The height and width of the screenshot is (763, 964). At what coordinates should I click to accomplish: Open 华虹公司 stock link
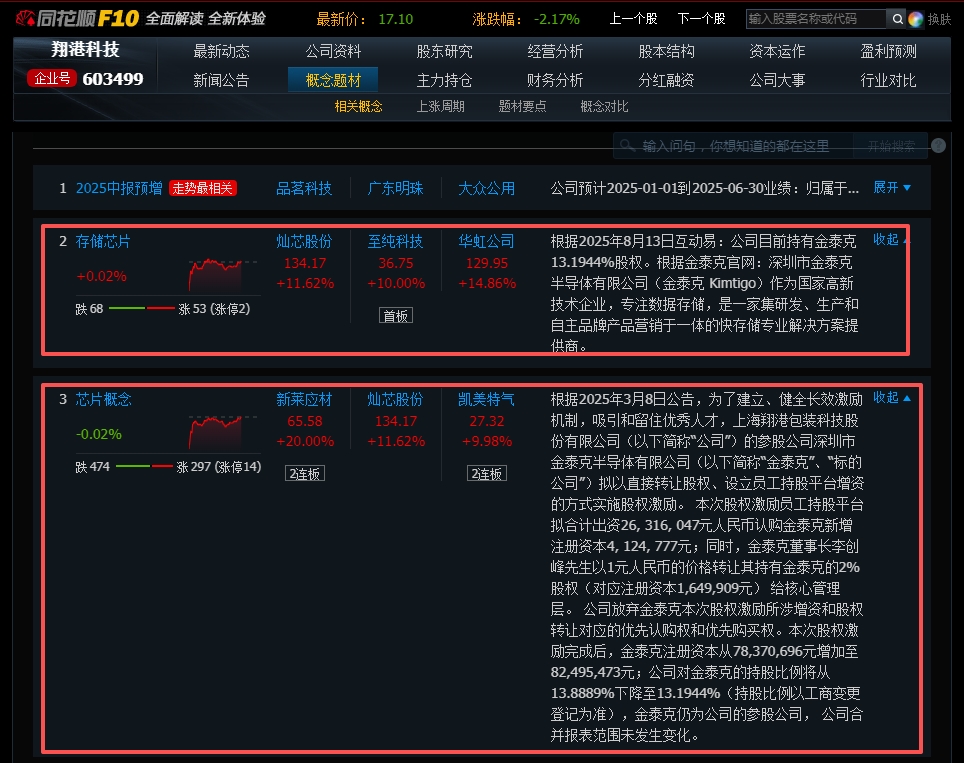click(x=486, y=241)
